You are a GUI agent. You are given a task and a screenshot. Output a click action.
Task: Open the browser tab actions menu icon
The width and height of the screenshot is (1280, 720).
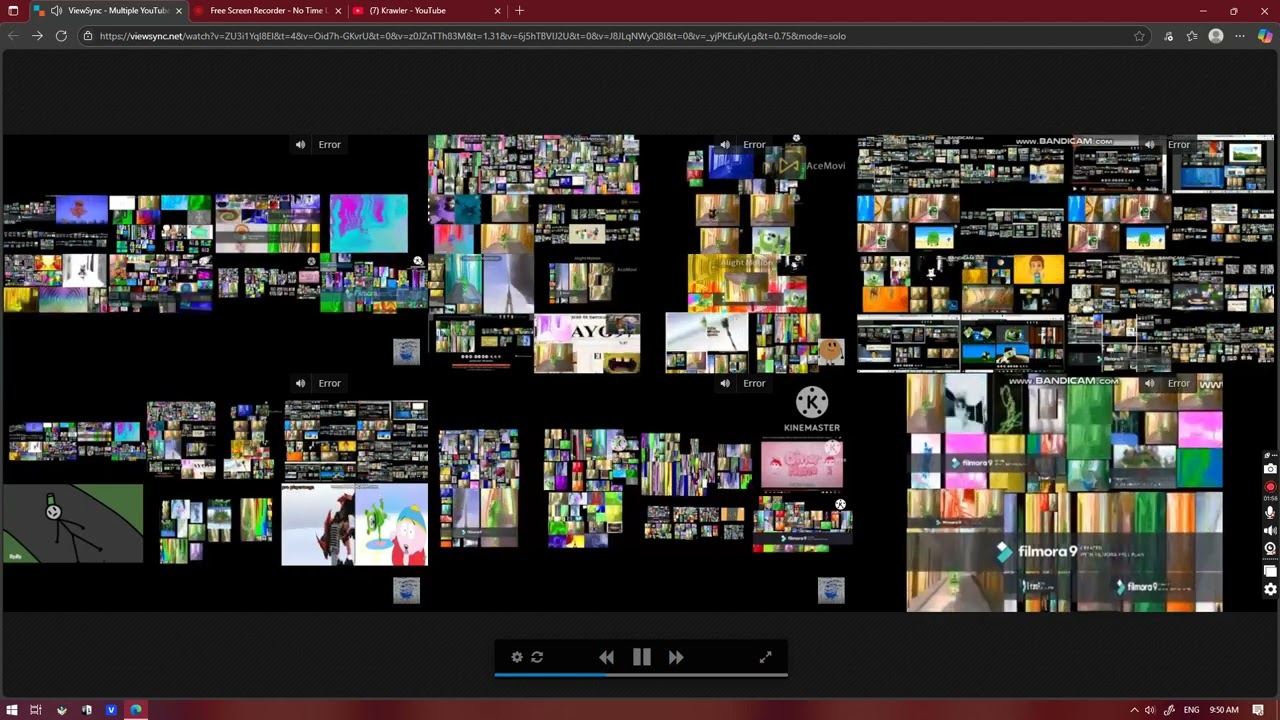pyautogui.click(x=13, y=11)
